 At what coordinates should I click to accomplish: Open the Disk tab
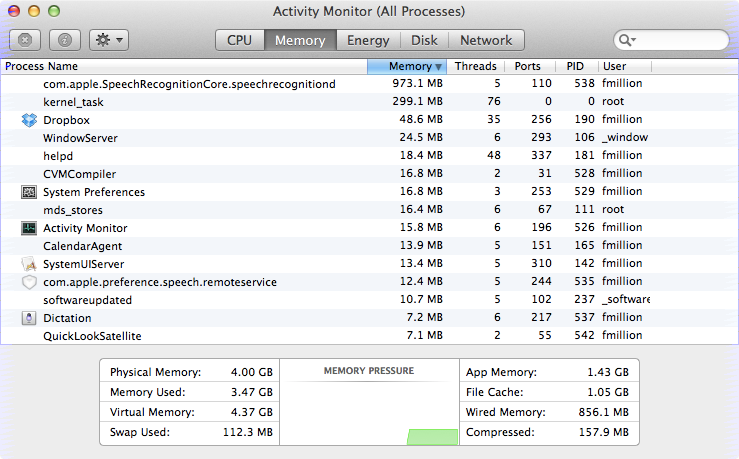coord(424,40)
